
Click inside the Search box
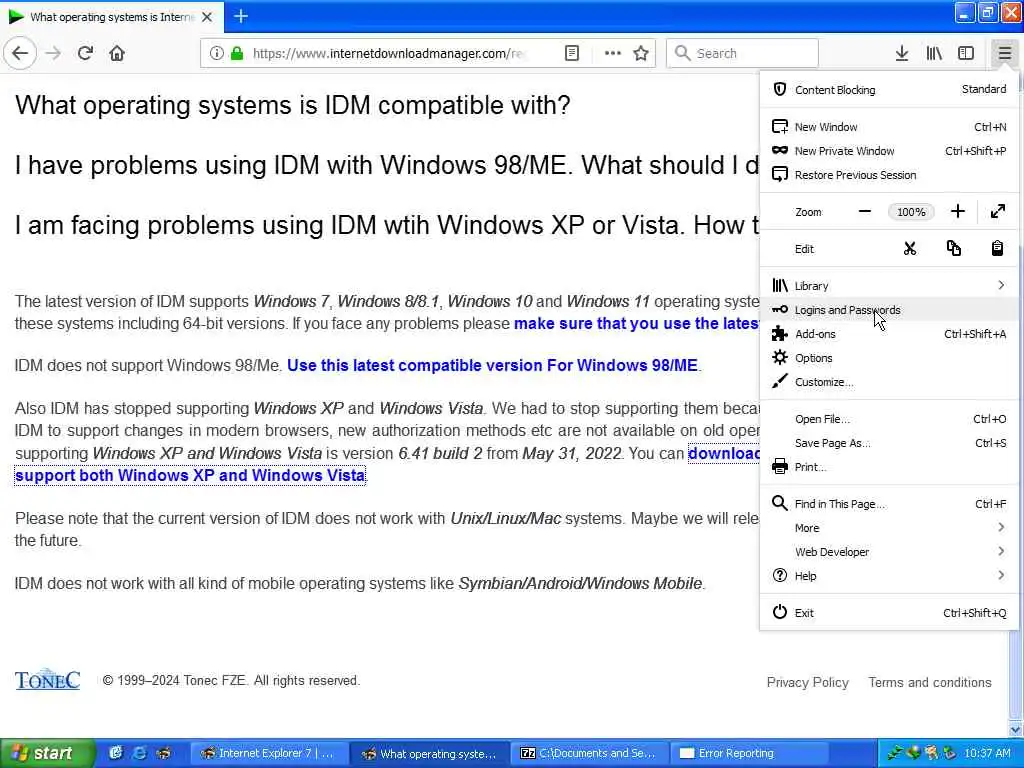coord(742,53)
